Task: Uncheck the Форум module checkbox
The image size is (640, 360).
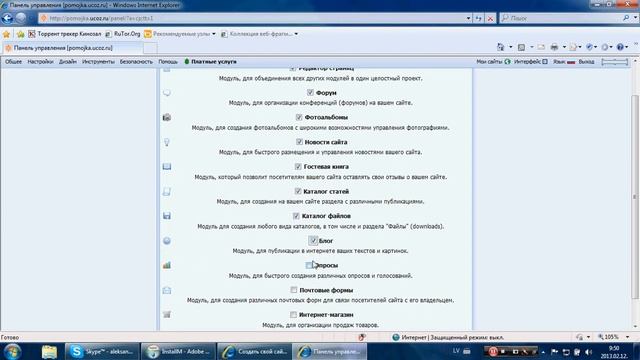Action: point(310,93)
